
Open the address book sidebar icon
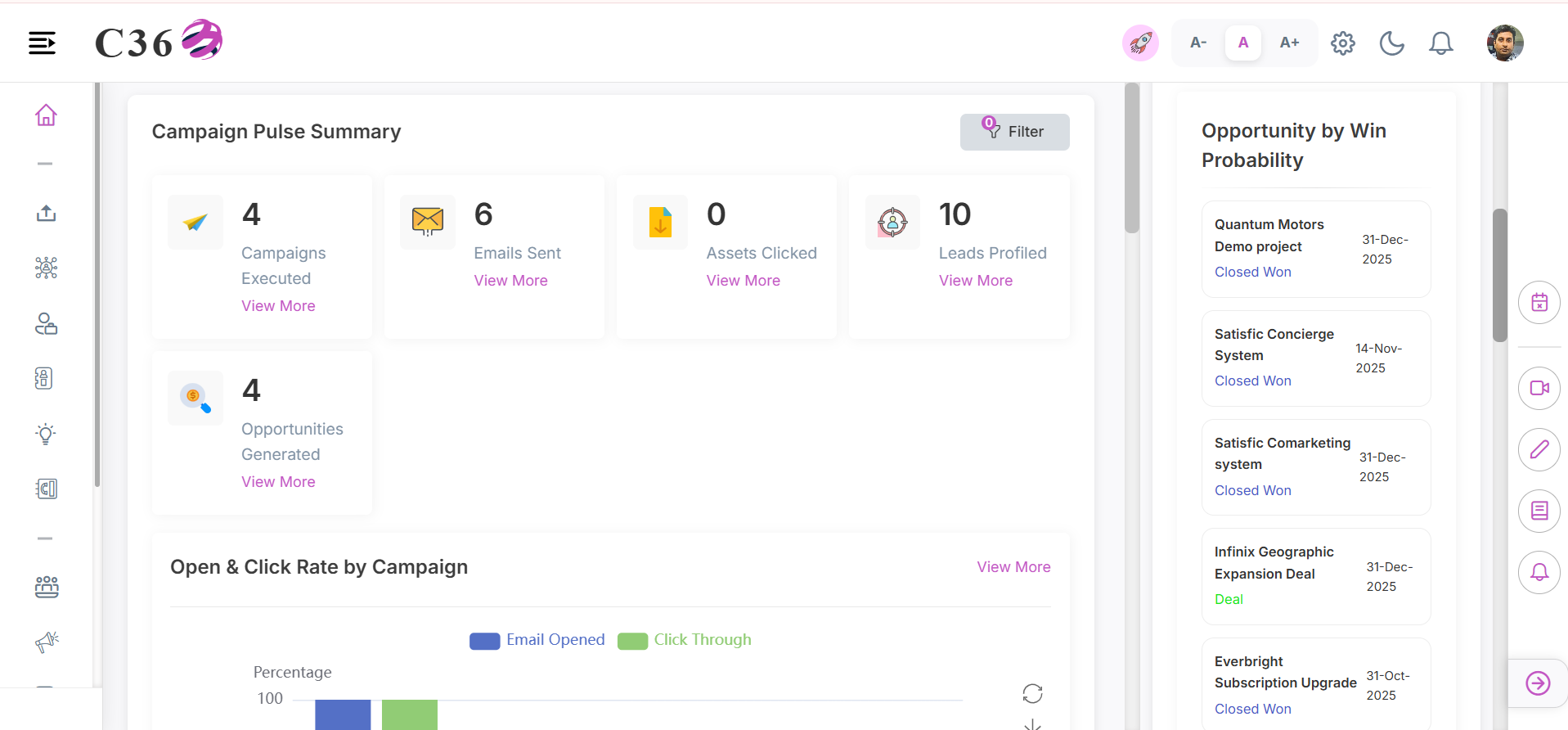(44, 378)
